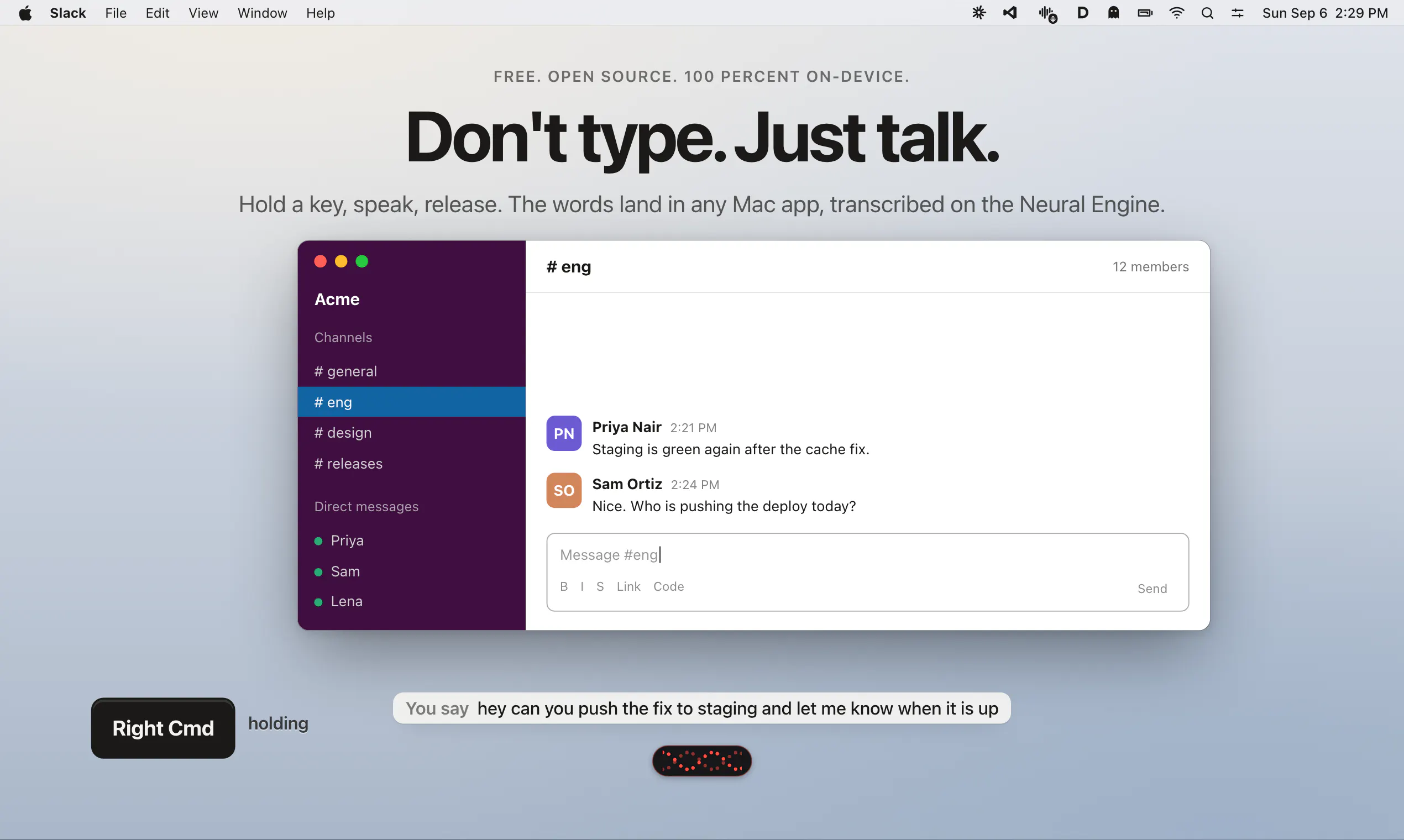The height and width of the screenshot is (840, 1404).
Task: Minimize the Slack mockup window (yellow button)
Action: coord(341,261)
